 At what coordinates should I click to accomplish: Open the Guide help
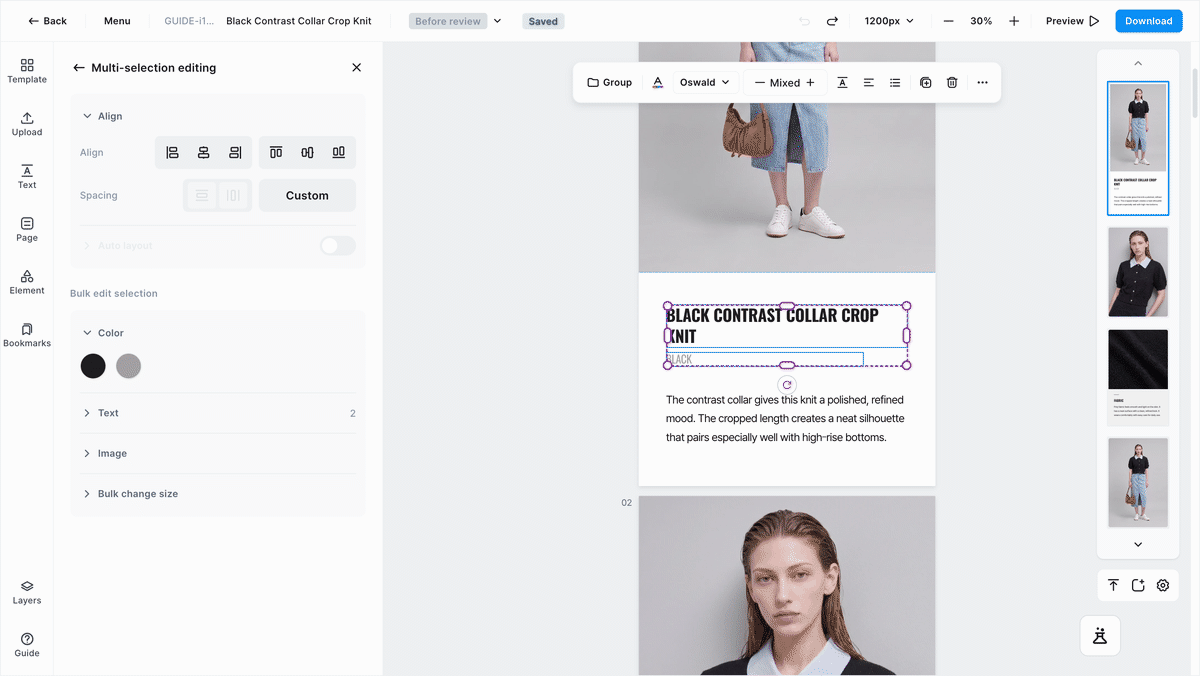(x=27, y=645)
